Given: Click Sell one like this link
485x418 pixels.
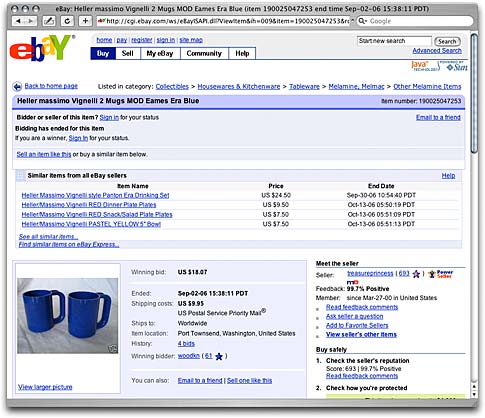Looking at the screenshot, I should [249, 381].
